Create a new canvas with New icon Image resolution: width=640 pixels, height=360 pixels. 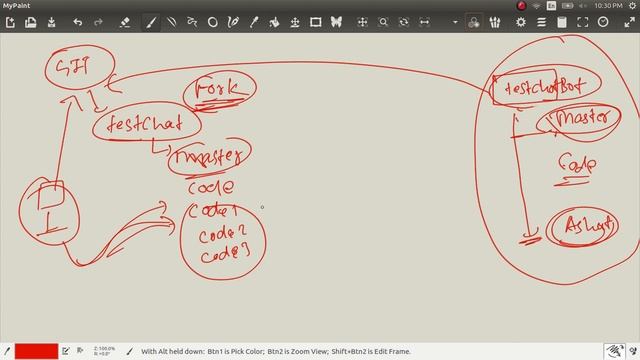click(x=10, y=22)
